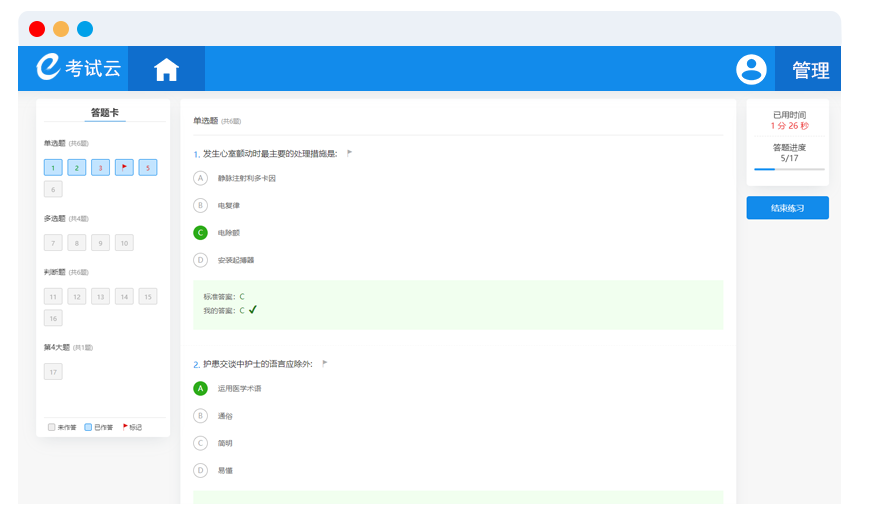Click the red 标记 legend flag
Viewport: 871px width, 516px height.
point(126,427)
